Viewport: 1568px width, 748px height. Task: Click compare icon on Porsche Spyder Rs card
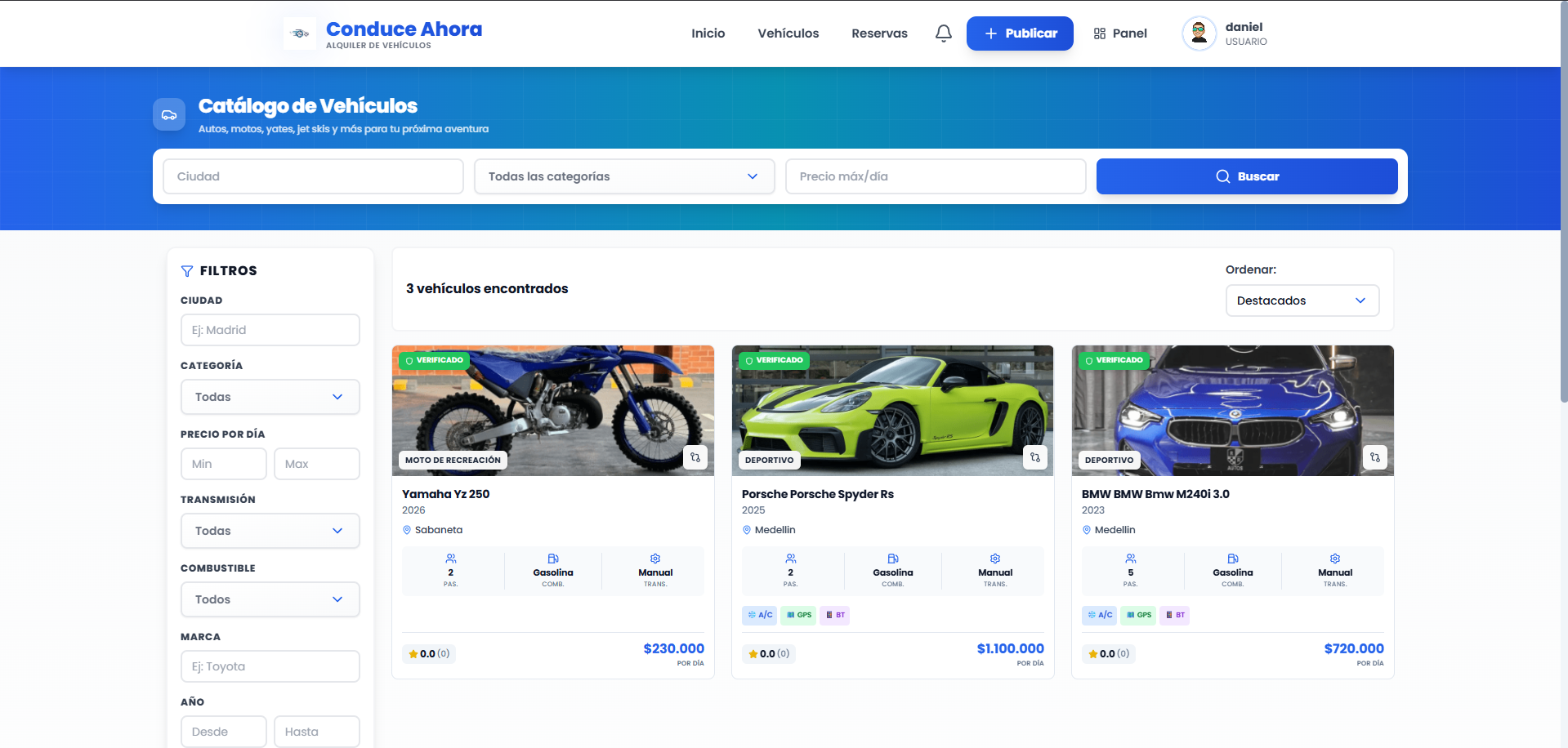[1035, 457]
